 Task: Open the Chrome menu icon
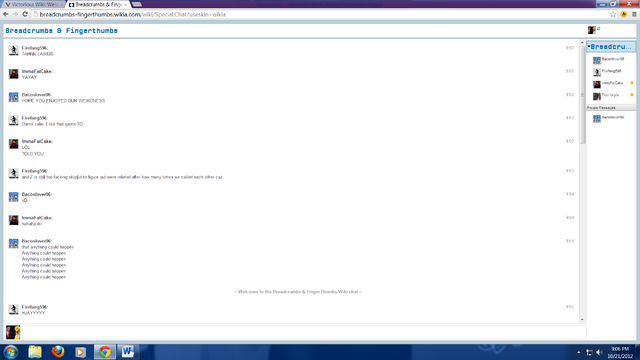click(634, 14)
